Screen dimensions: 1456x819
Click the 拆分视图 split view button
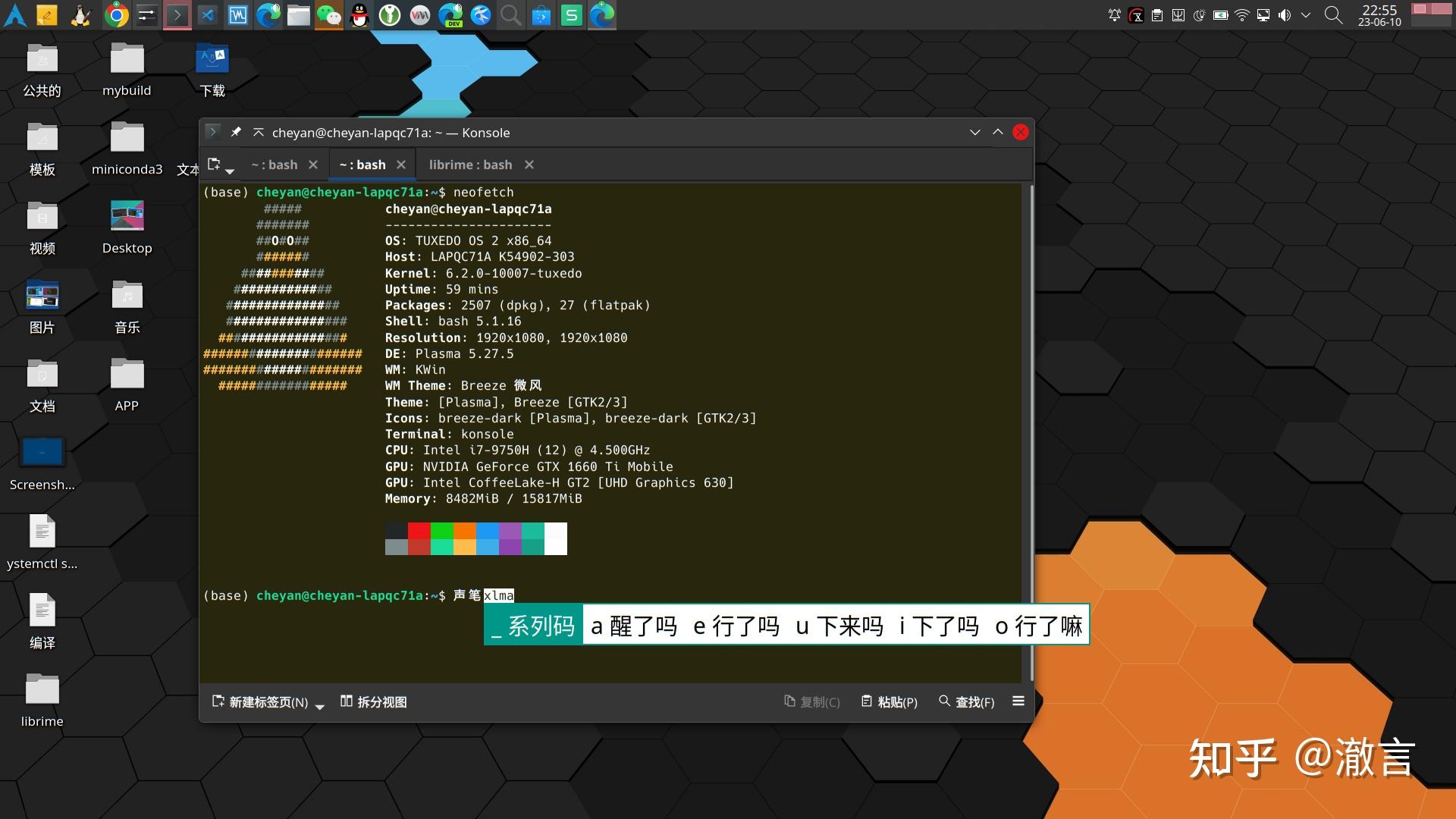(373, 701)
